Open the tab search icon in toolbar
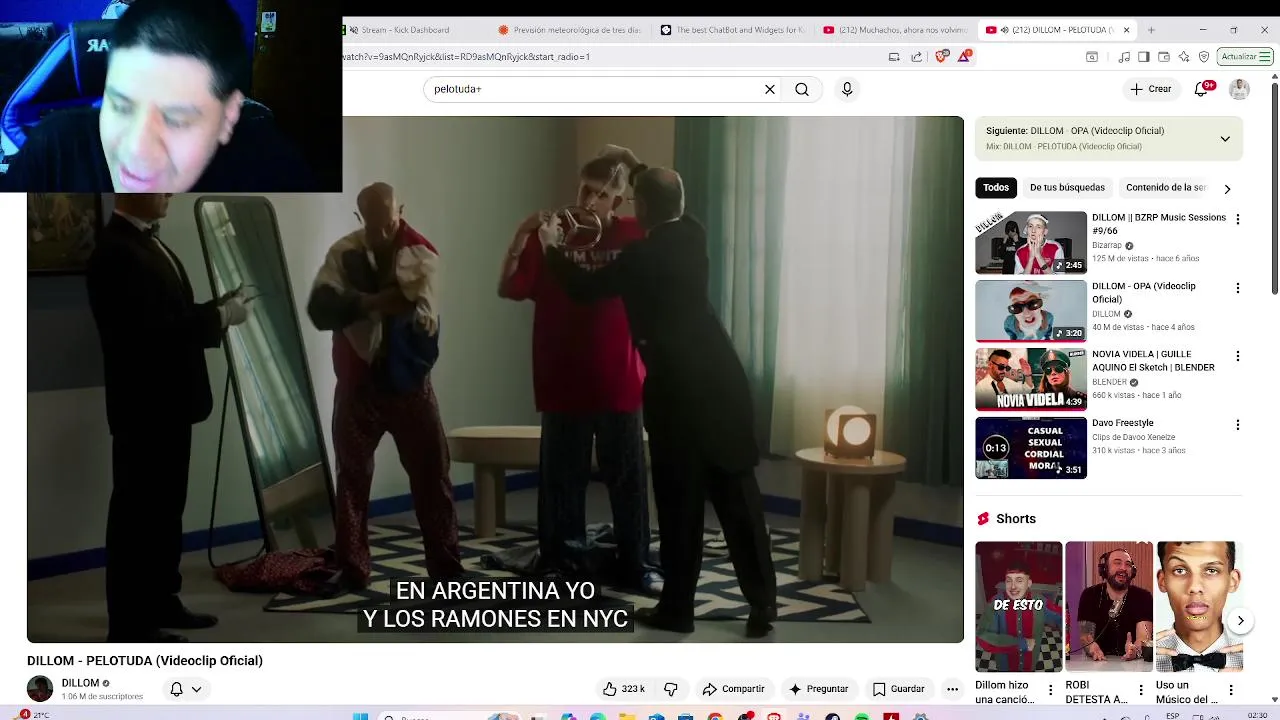This screenshot has height=720, width=1280. [1092, 57]
